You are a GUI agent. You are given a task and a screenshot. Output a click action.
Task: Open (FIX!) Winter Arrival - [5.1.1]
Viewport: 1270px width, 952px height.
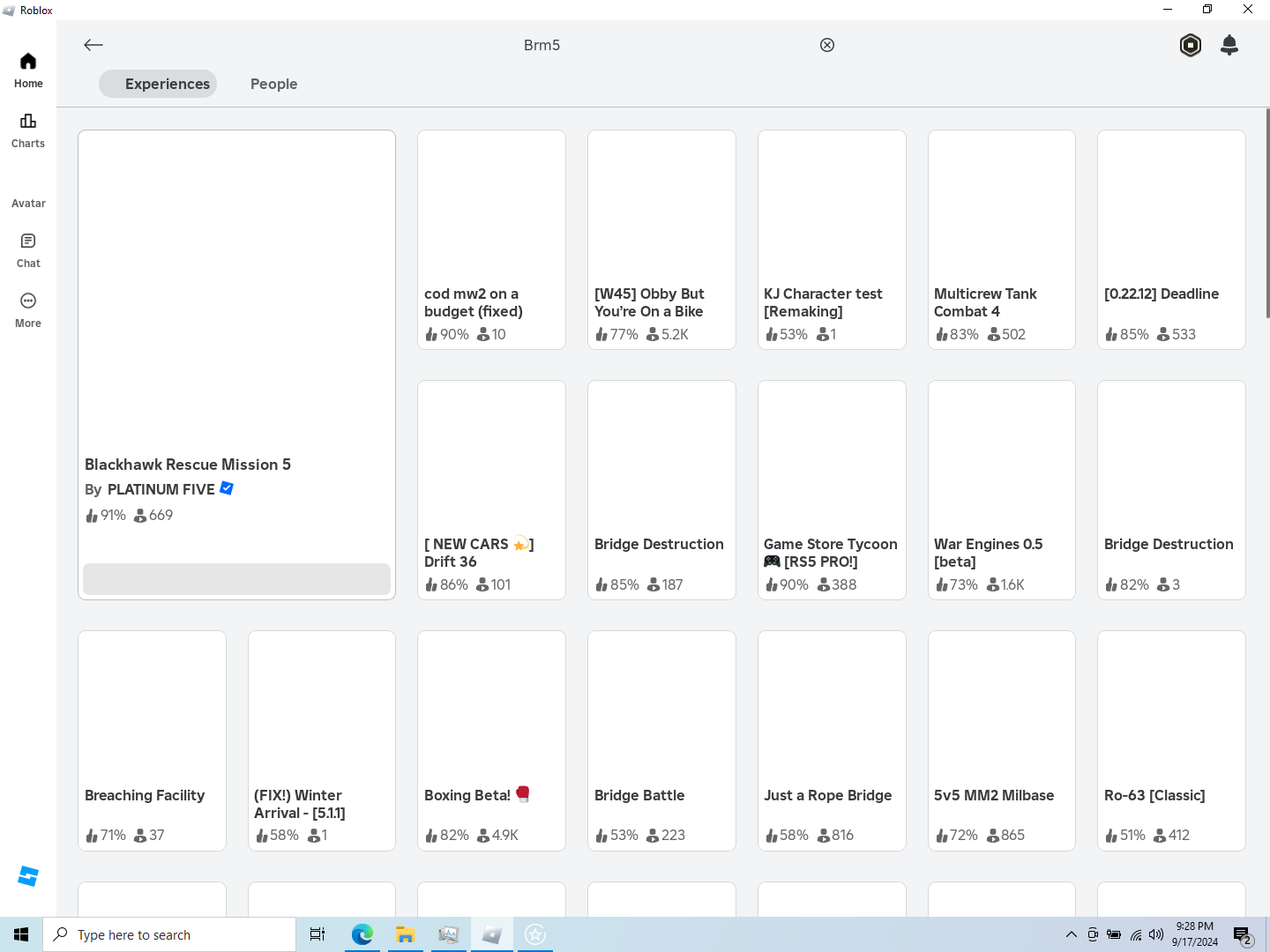pyautogui.click(x=322, y=740)
